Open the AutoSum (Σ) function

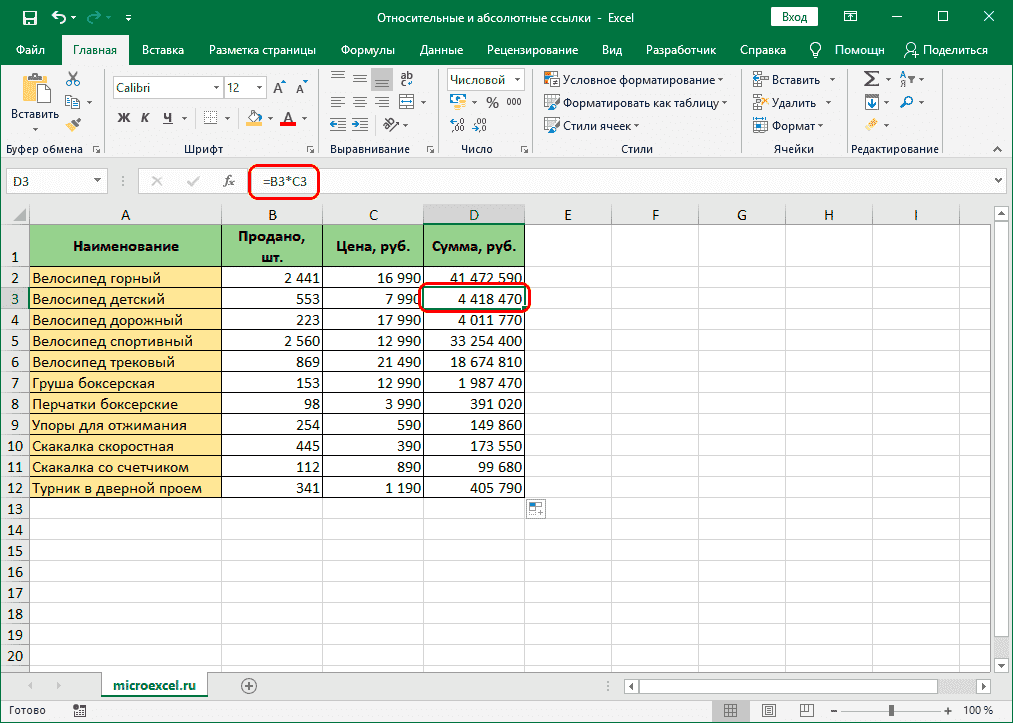871,78
